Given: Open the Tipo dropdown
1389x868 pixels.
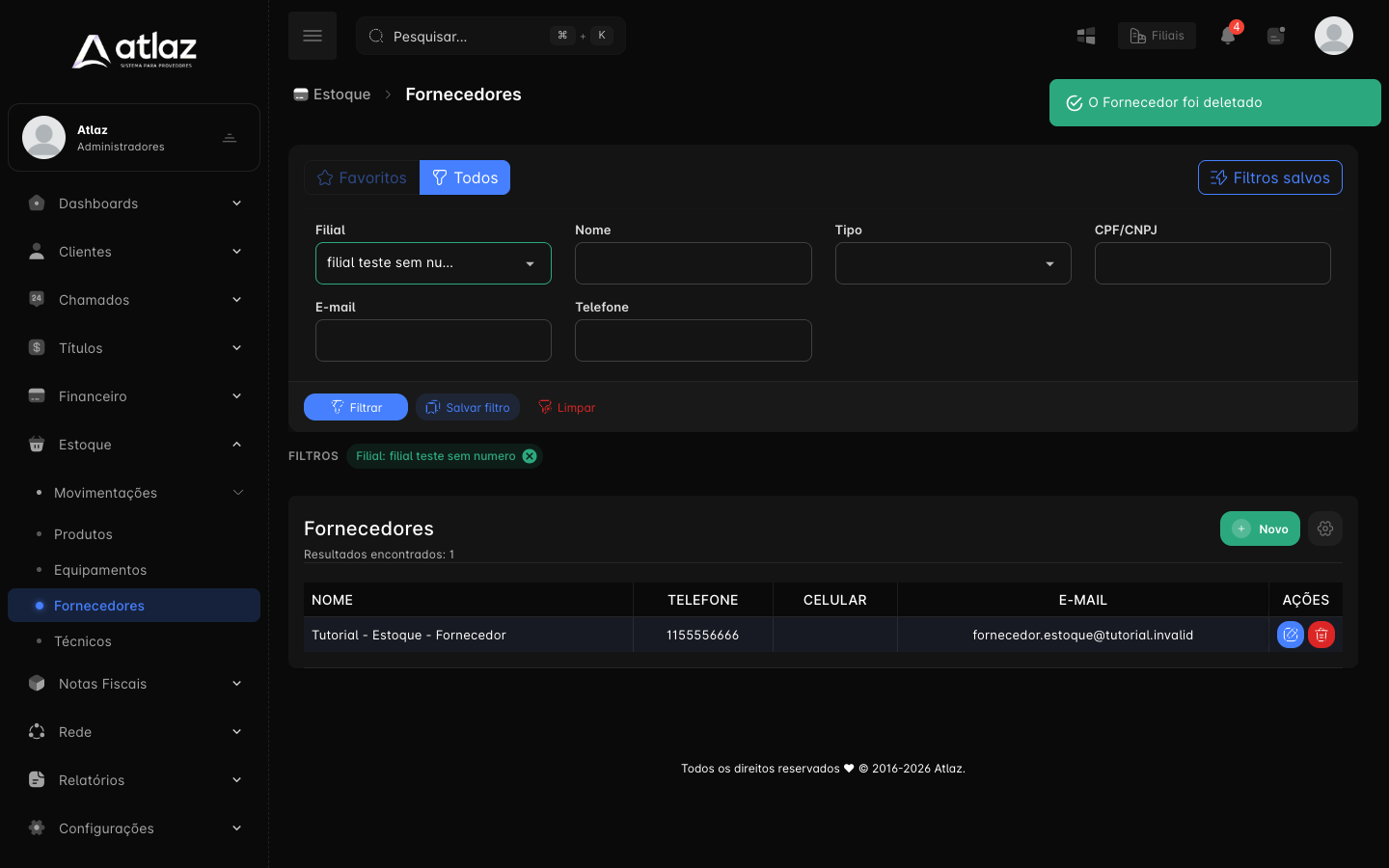Looking at the screenshot, I should (x=953, y=263).
